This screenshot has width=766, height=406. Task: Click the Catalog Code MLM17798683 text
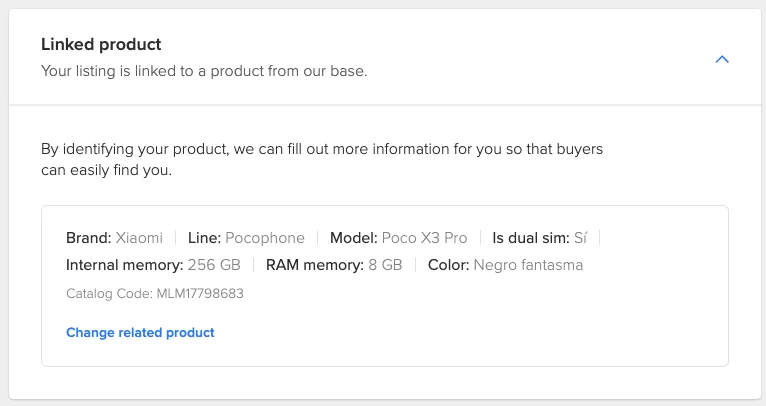155,294
